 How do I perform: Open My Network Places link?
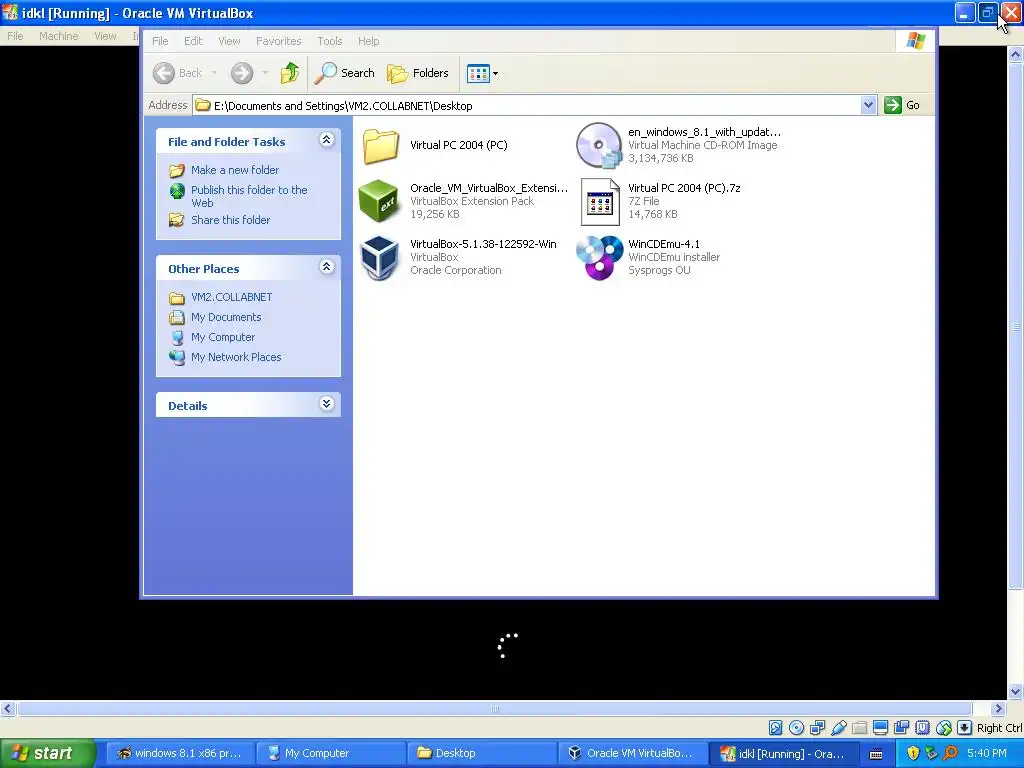point(236,357)
